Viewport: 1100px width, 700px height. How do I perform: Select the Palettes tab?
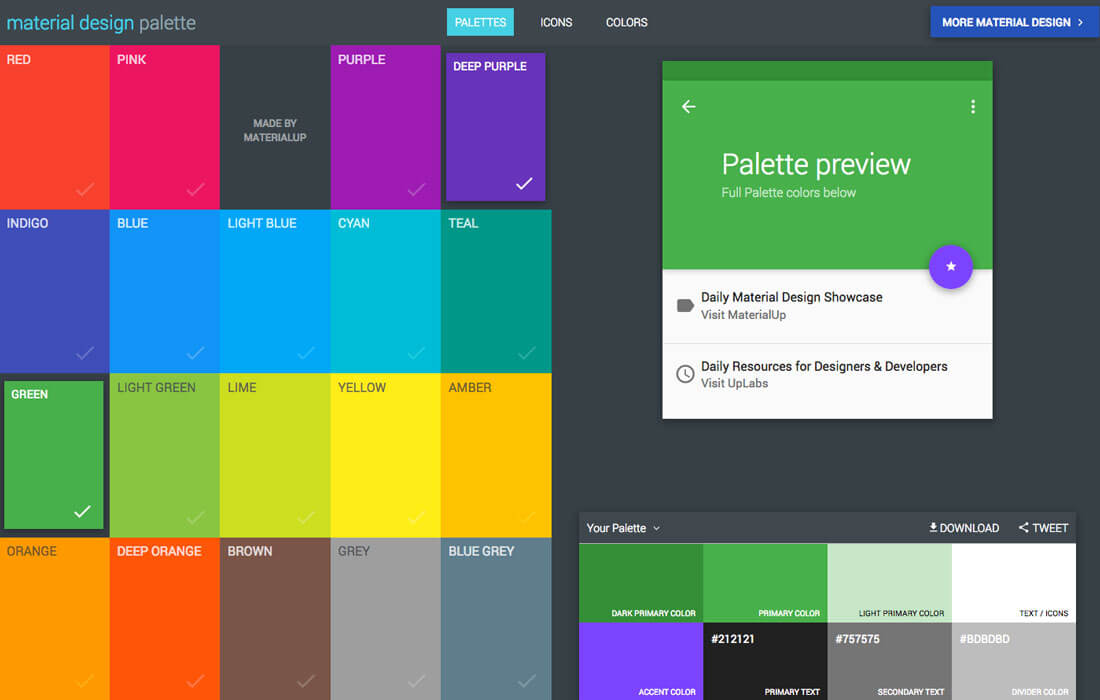point(480,22)
